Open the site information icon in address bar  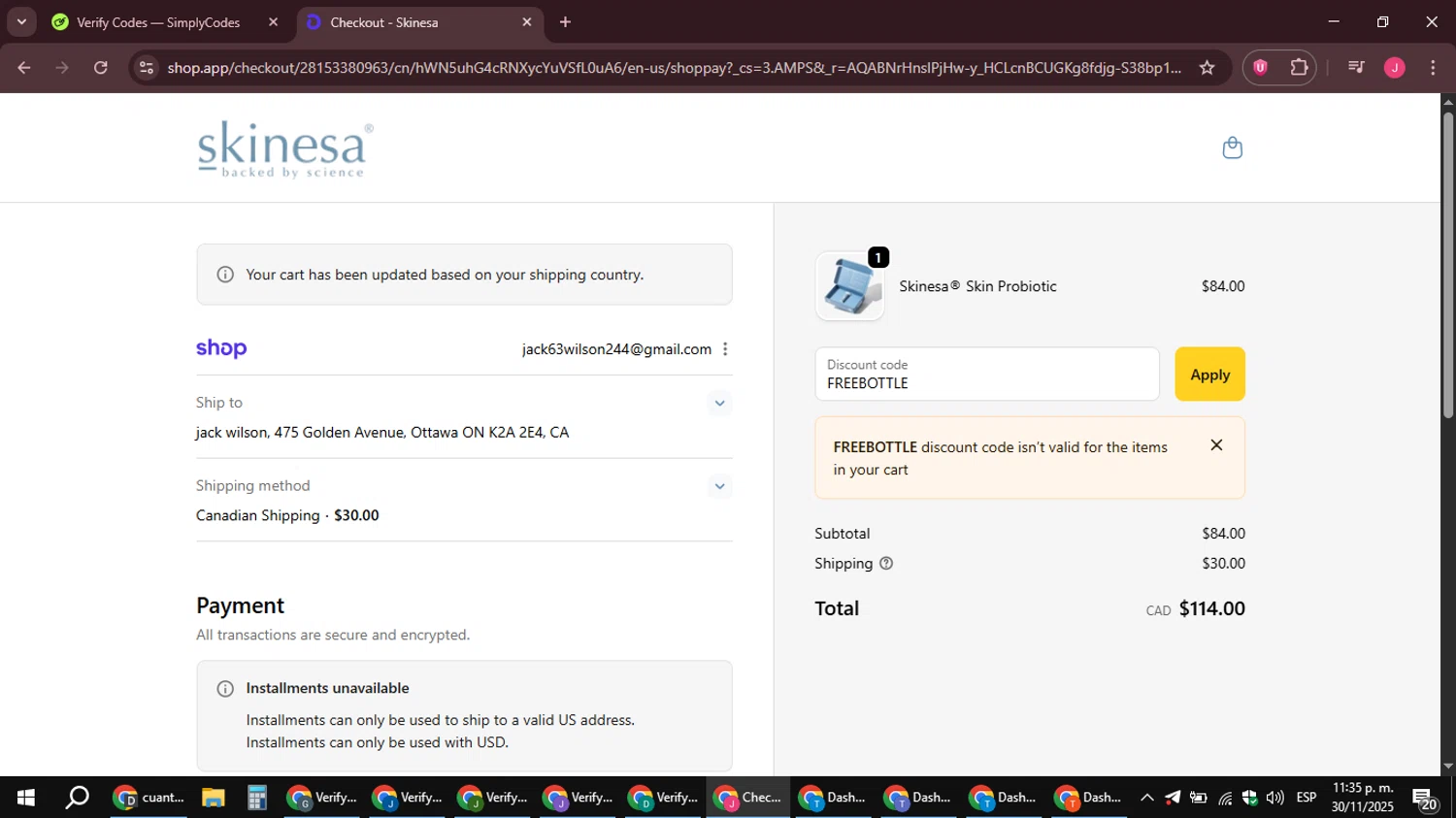(147, 68)
